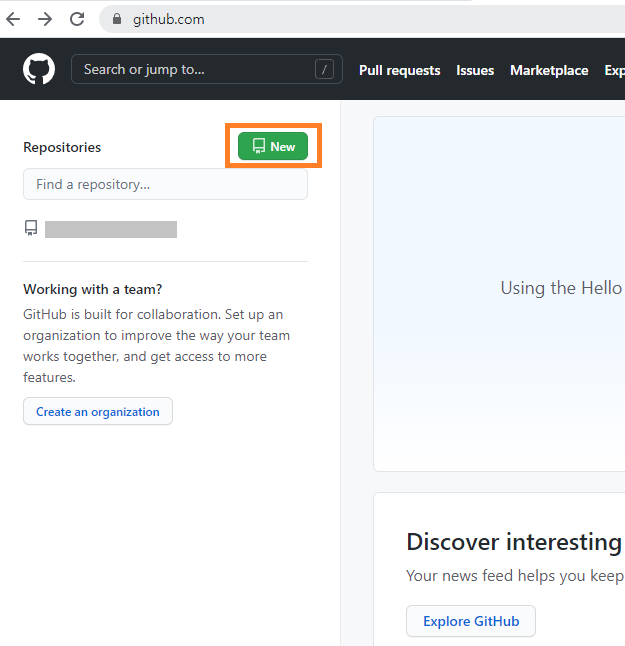Image resolution: width=625 pixels, height=646 pixels.
Task: View site security via the lock icon
Action: click(x=117, y=19)
